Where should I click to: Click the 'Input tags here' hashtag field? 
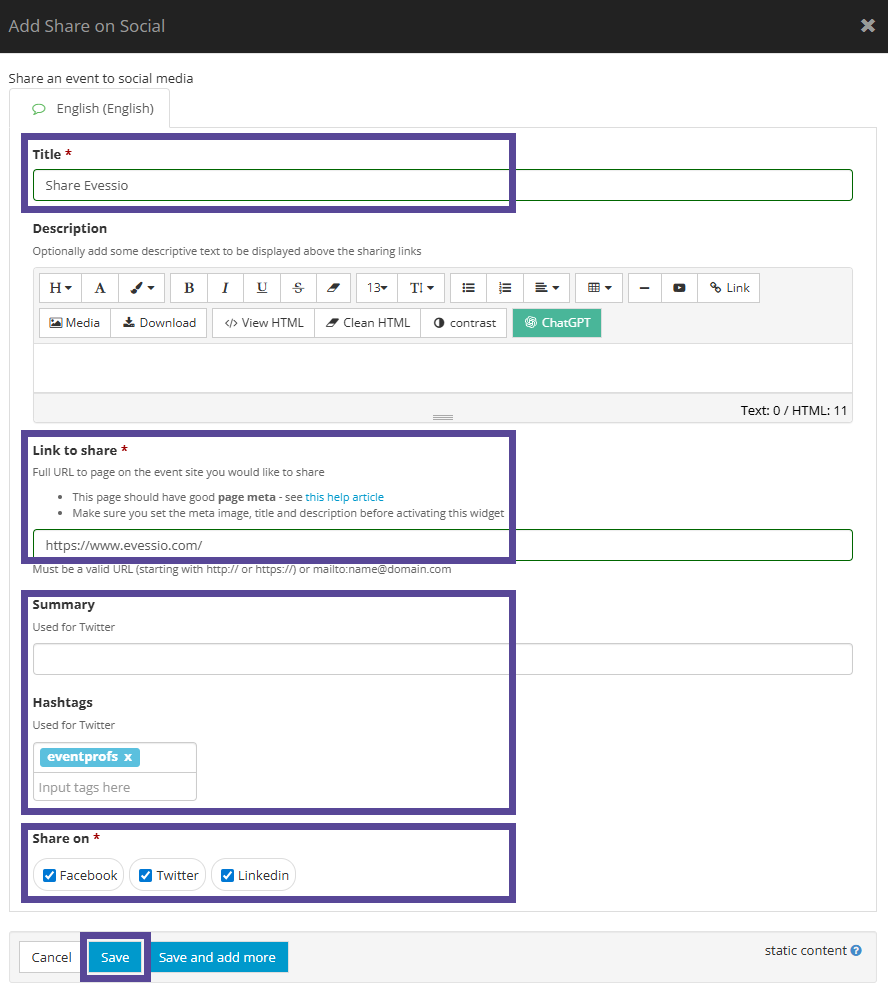point(115,787)
